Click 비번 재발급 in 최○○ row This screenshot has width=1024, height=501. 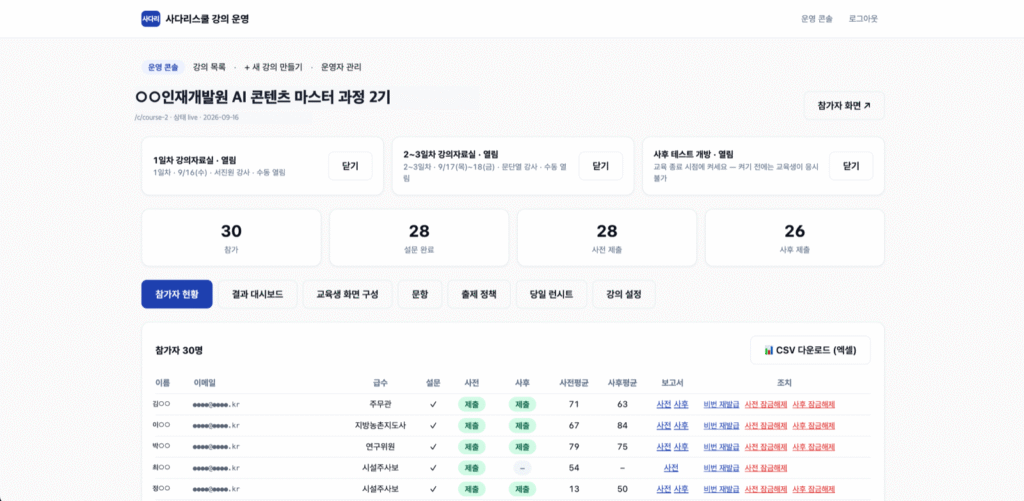[x=721, y=468]
